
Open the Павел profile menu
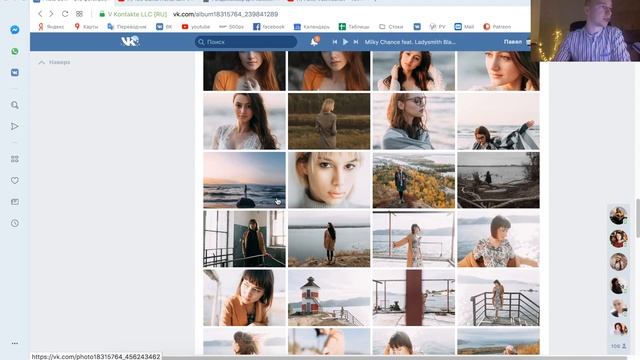[x=516, y=42]
